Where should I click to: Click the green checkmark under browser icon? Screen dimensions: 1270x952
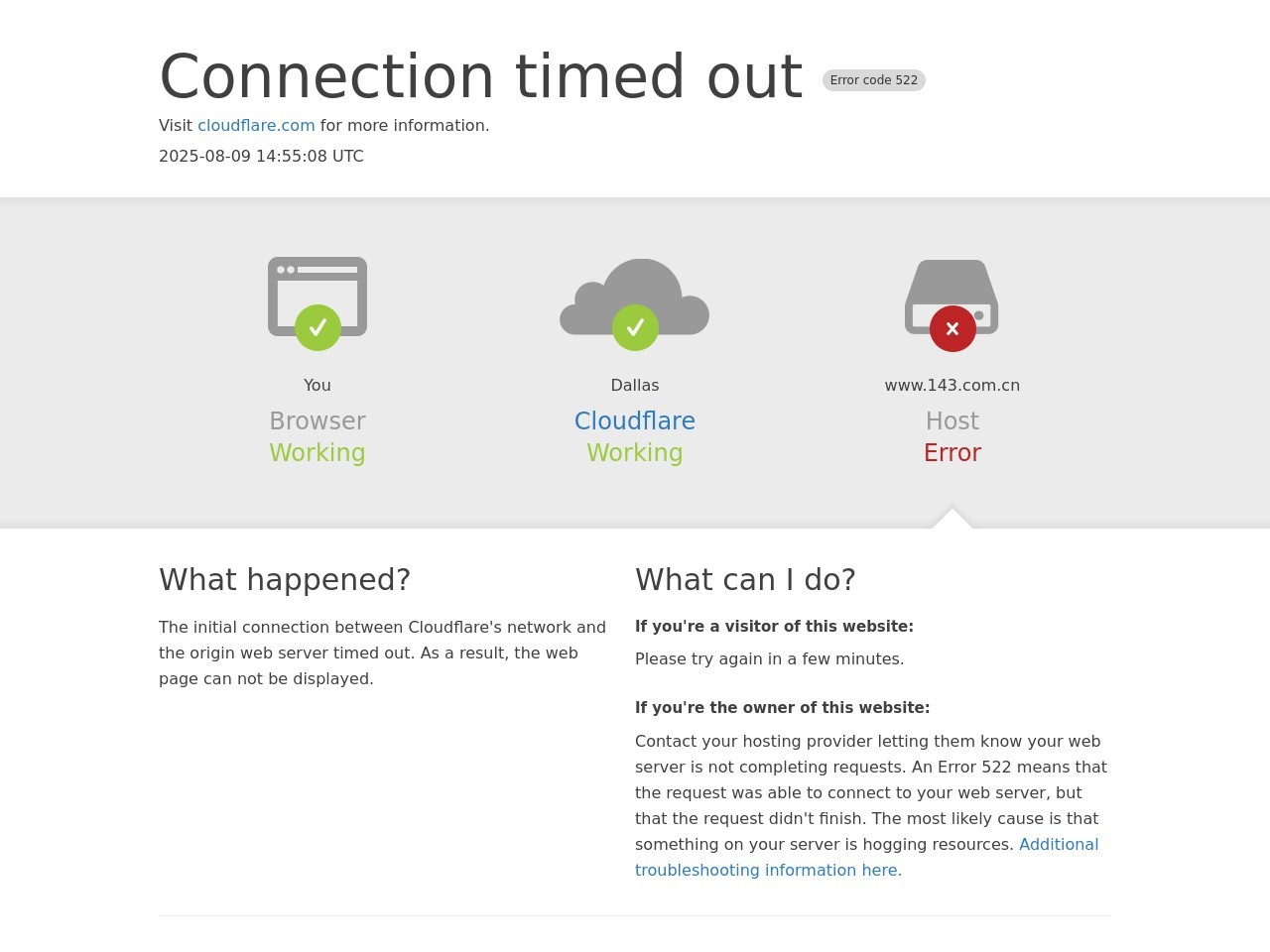(x=317, y=327)
